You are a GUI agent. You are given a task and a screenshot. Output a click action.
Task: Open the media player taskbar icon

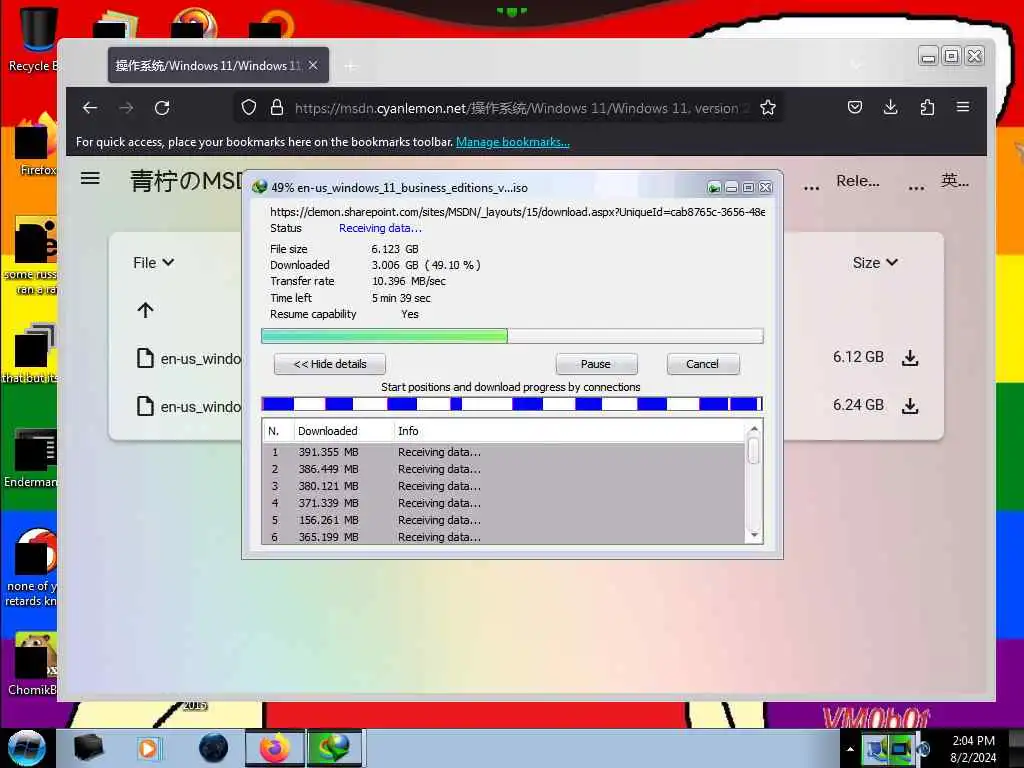click(x=148, y=748)
